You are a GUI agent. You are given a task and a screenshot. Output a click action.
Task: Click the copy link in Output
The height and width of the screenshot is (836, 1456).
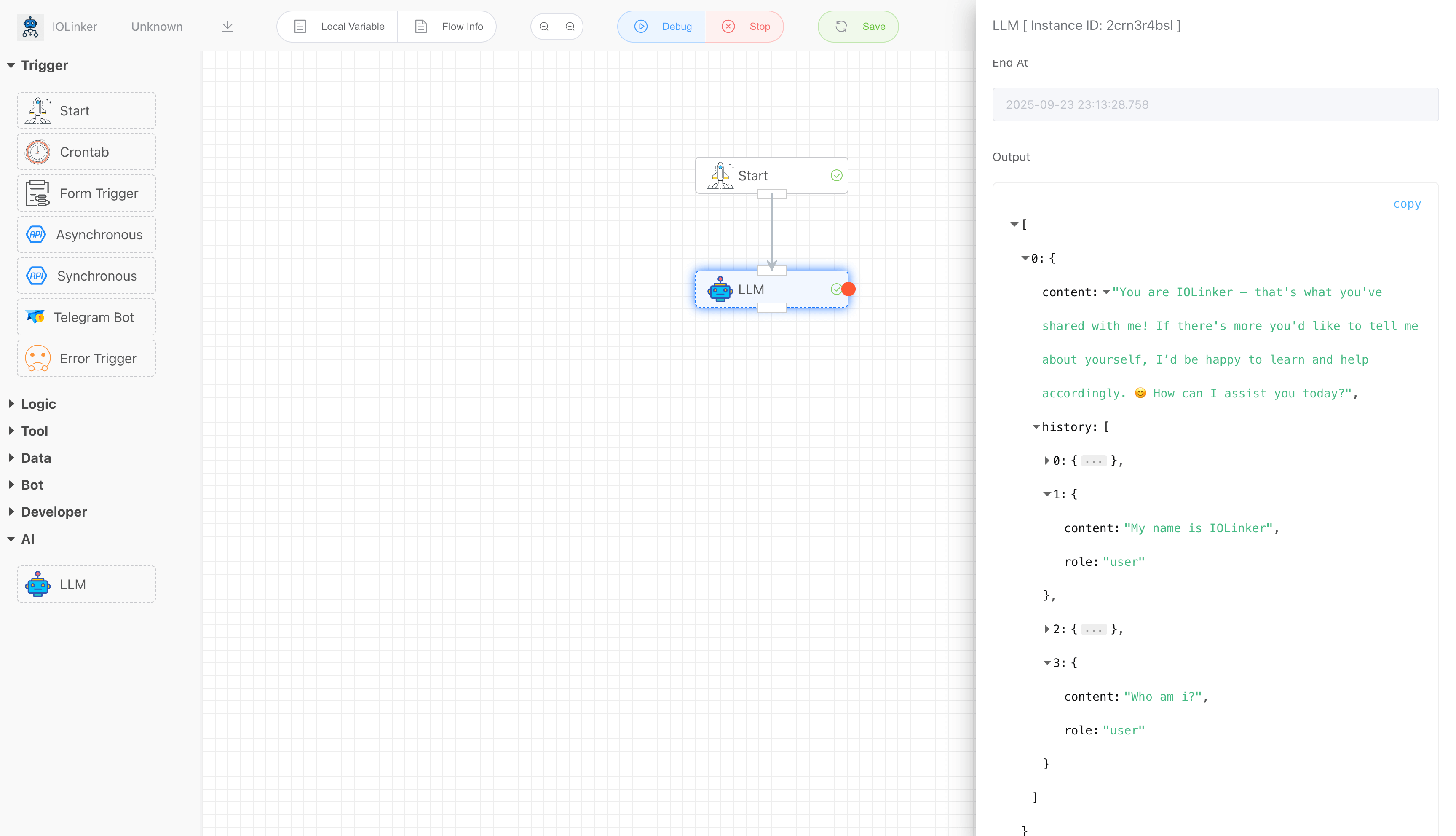point(1407,204)
